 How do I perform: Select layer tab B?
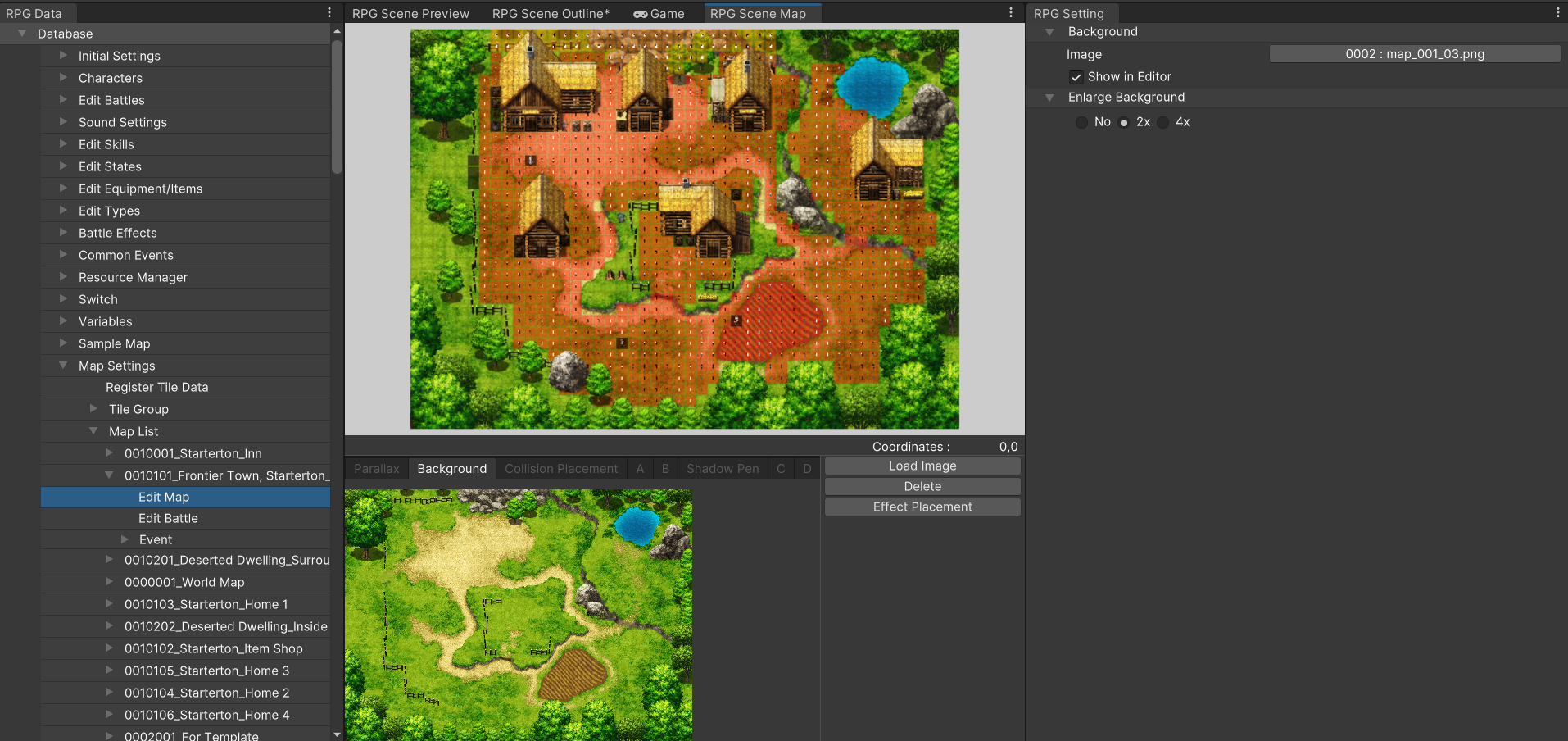[665, 469]
